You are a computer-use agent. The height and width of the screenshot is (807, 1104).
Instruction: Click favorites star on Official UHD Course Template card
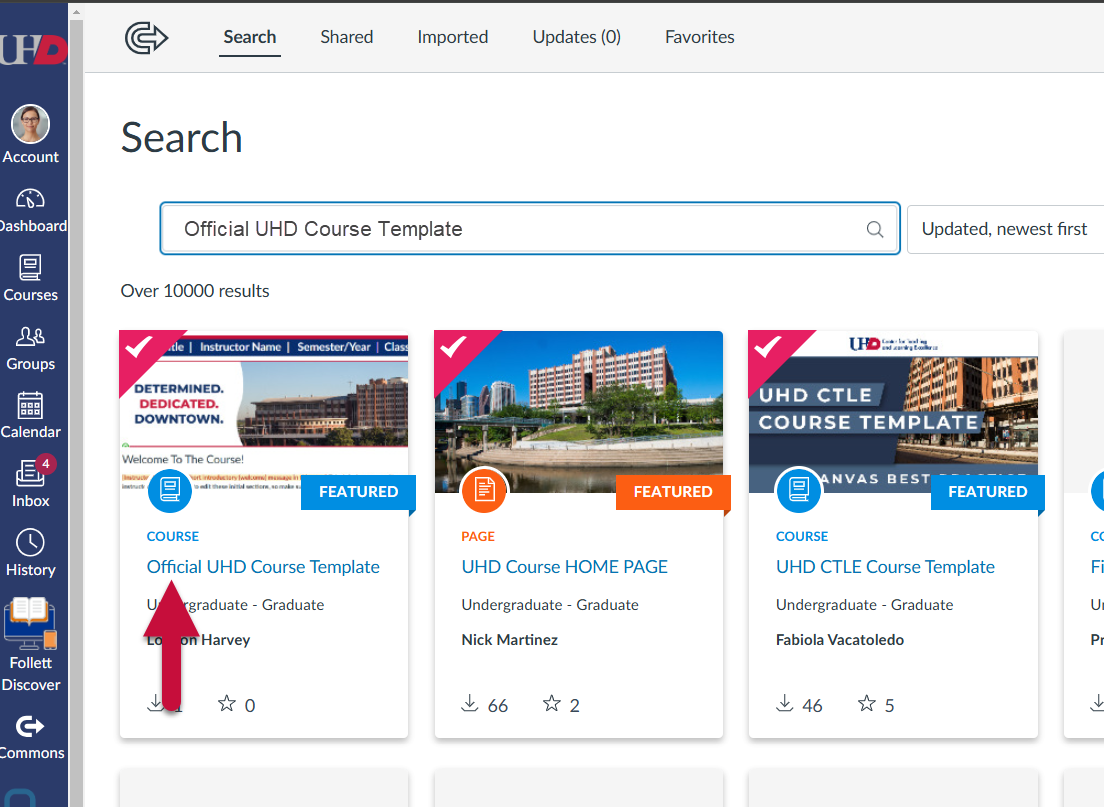[227, 703]
